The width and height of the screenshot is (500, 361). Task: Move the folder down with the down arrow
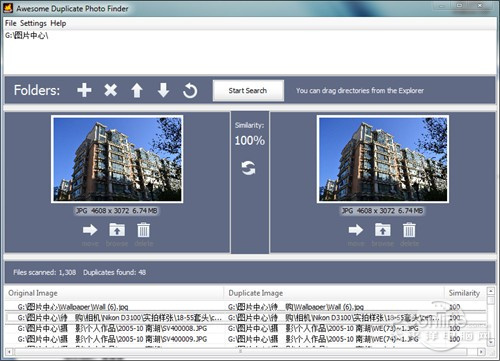(x=163, y=90)
